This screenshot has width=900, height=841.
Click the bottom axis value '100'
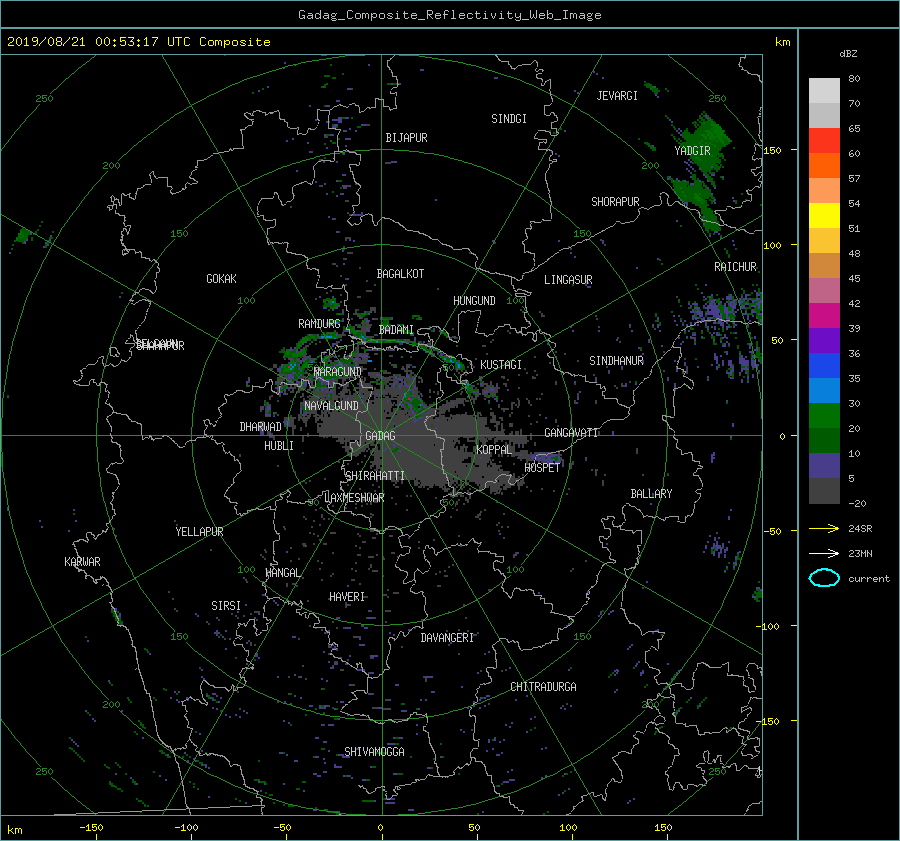tap(568, 828)
